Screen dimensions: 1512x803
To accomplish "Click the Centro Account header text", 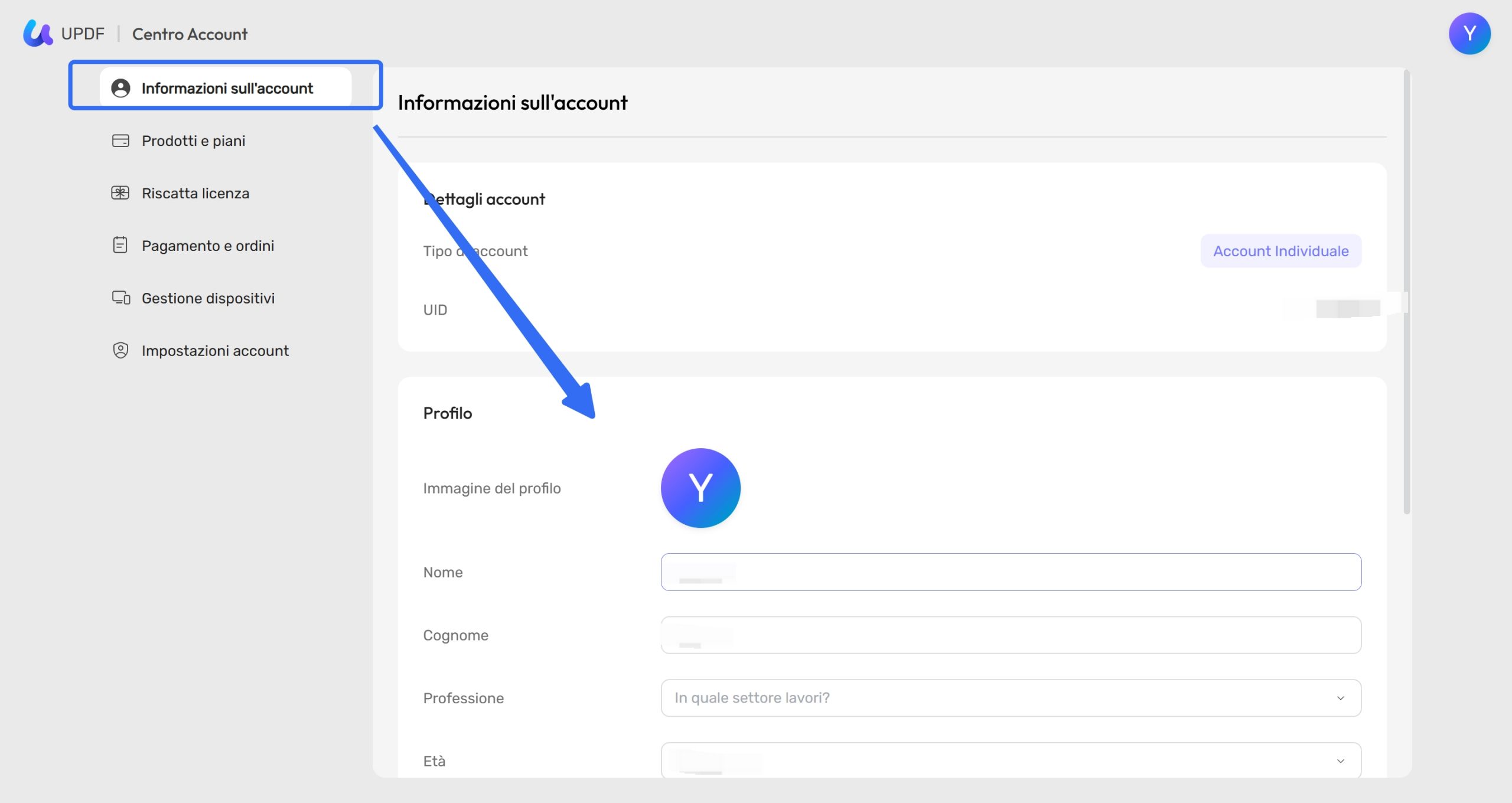I will [190, 34].
